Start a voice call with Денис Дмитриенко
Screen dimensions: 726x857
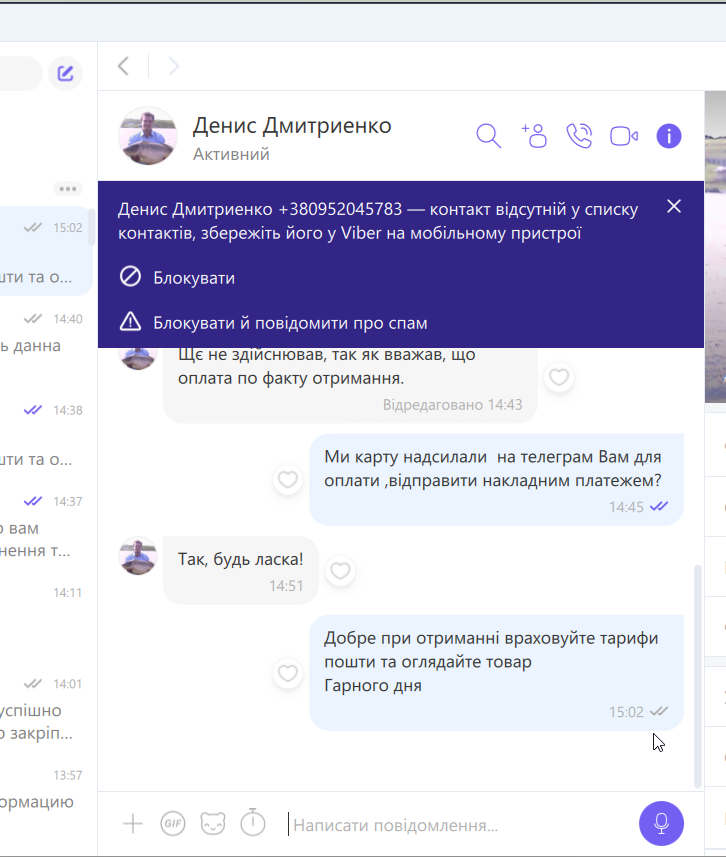click(x=579, y=136)
